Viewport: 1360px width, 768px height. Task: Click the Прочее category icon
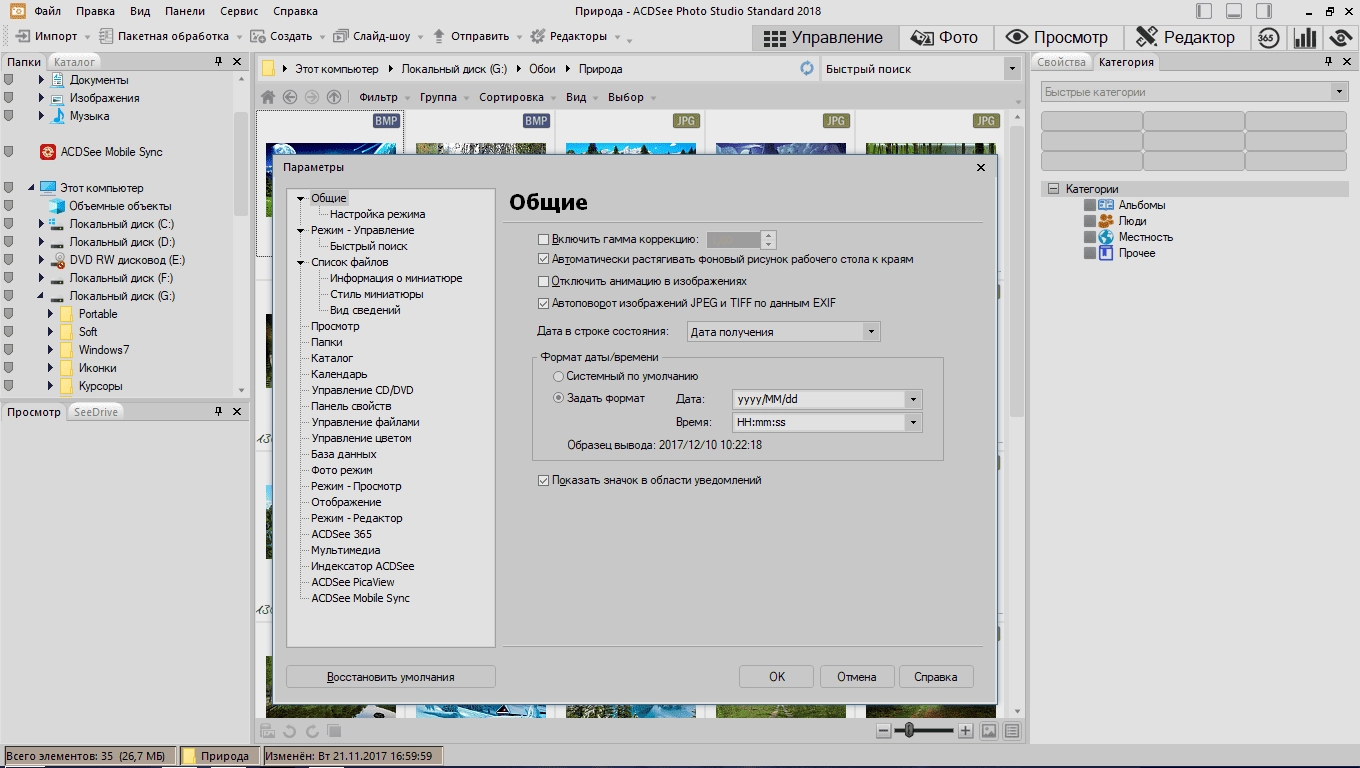point(1105,253)
